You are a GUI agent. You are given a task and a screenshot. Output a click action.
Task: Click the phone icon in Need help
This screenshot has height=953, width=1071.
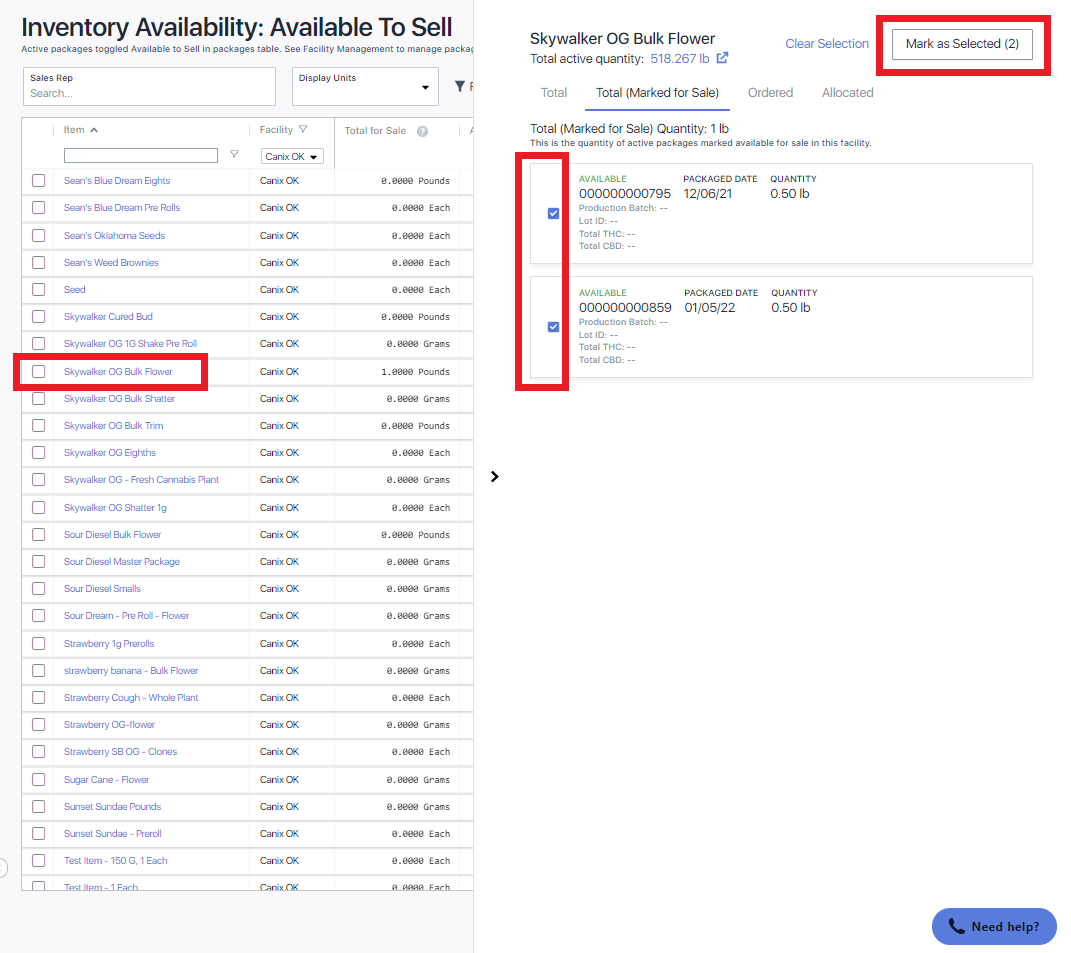(956, 926)
